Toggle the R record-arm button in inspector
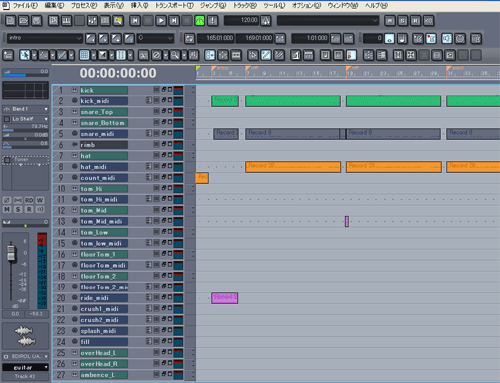The width and height of the screenshot is (500, 383). [x=29, y=209]
